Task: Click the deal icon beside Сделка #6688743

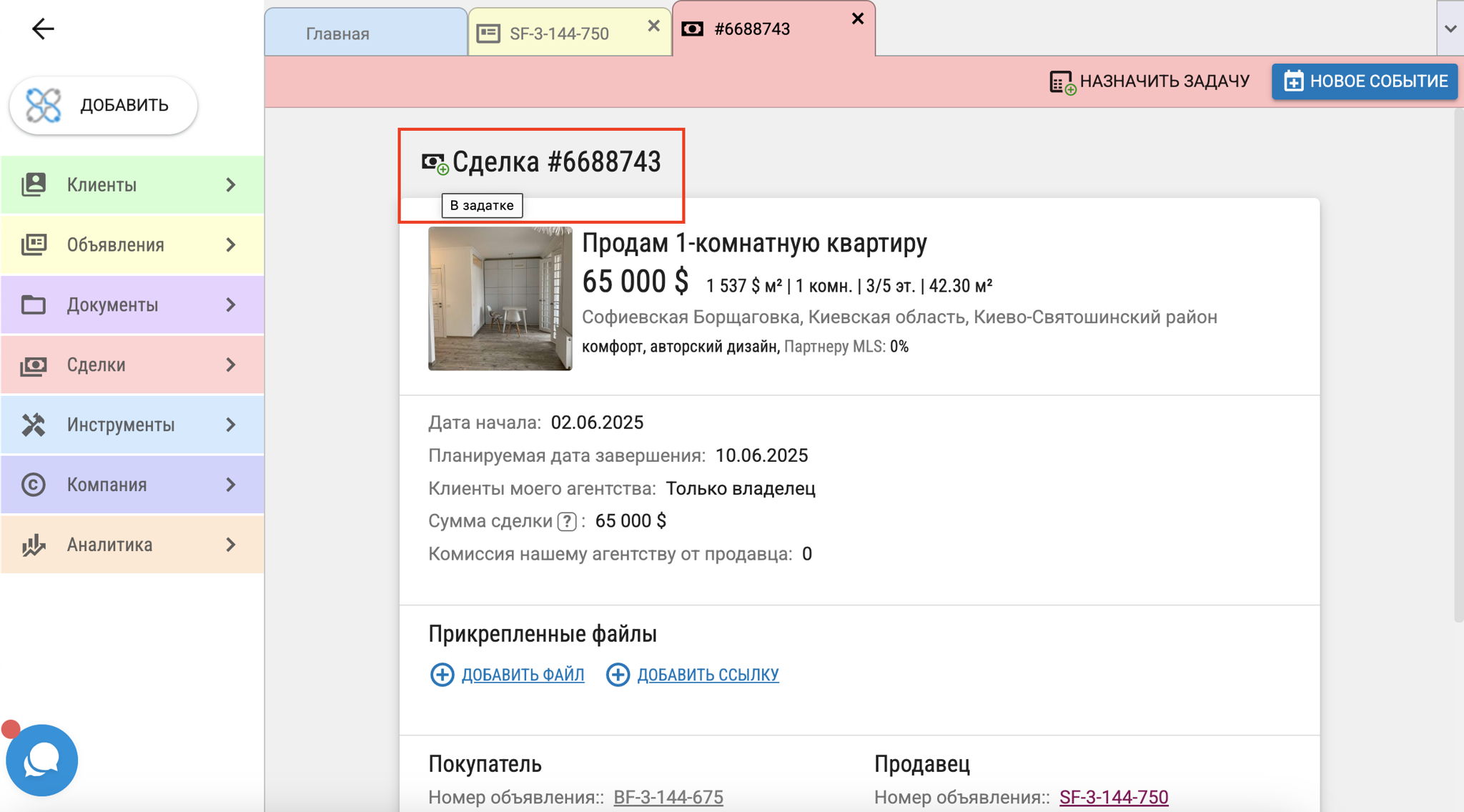Action: tap(435, 163)
